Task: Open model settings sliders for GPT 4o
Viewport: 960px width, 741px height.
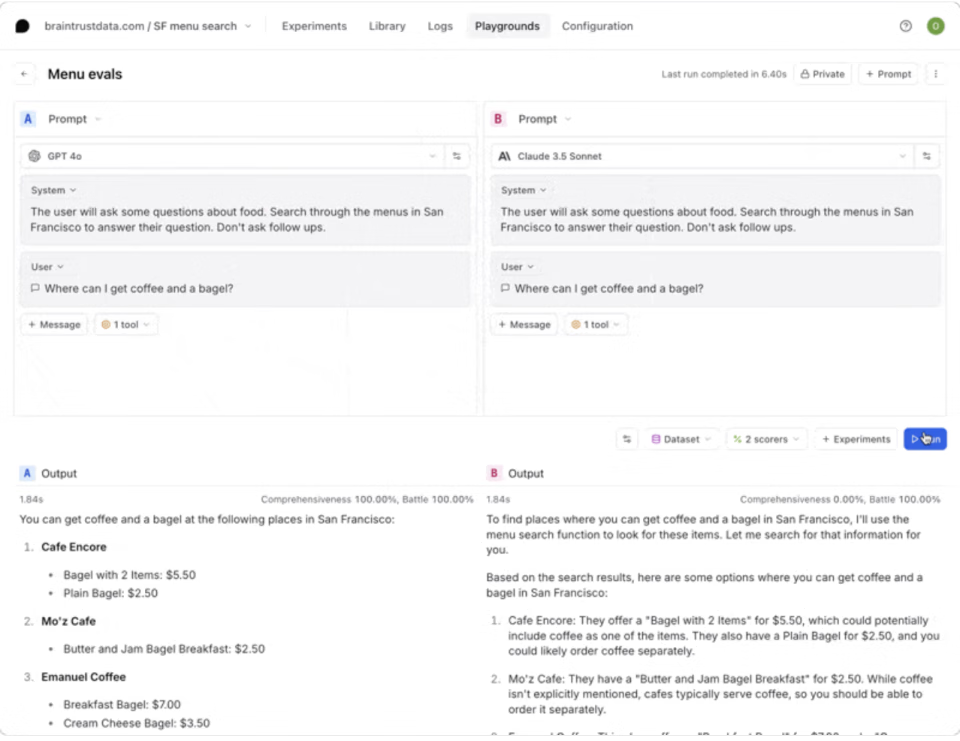Action: [457, 156]
